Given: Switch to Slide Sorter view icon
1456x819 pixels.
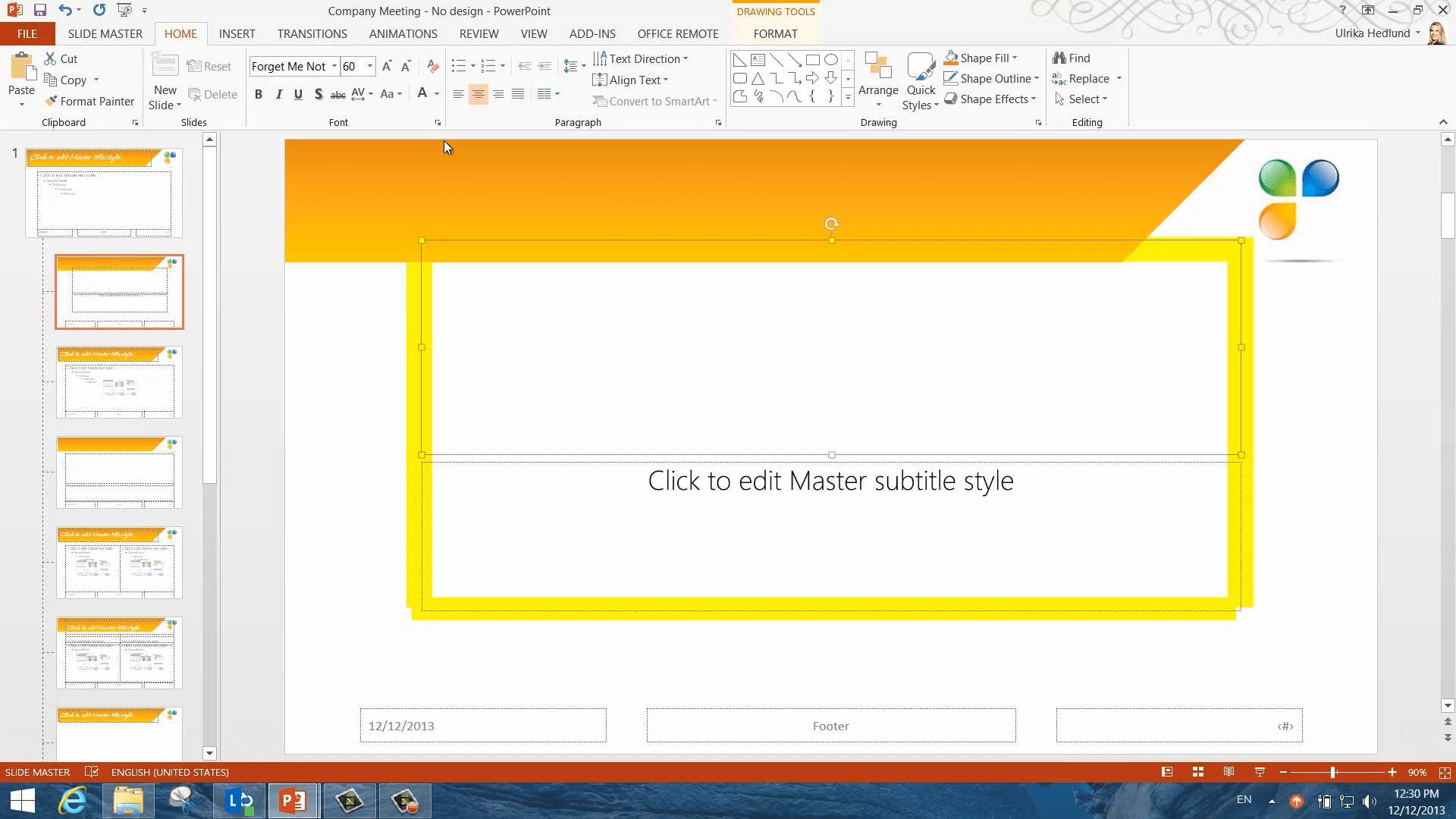Looking at the screenshot, I should [x=1198, y=772].
